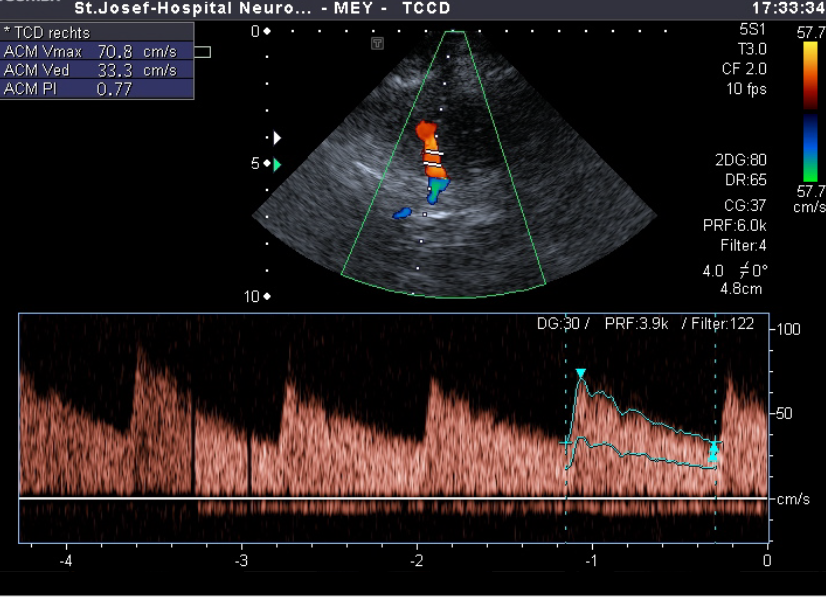Click the 5S1 probe label

[x=752, y=30]
